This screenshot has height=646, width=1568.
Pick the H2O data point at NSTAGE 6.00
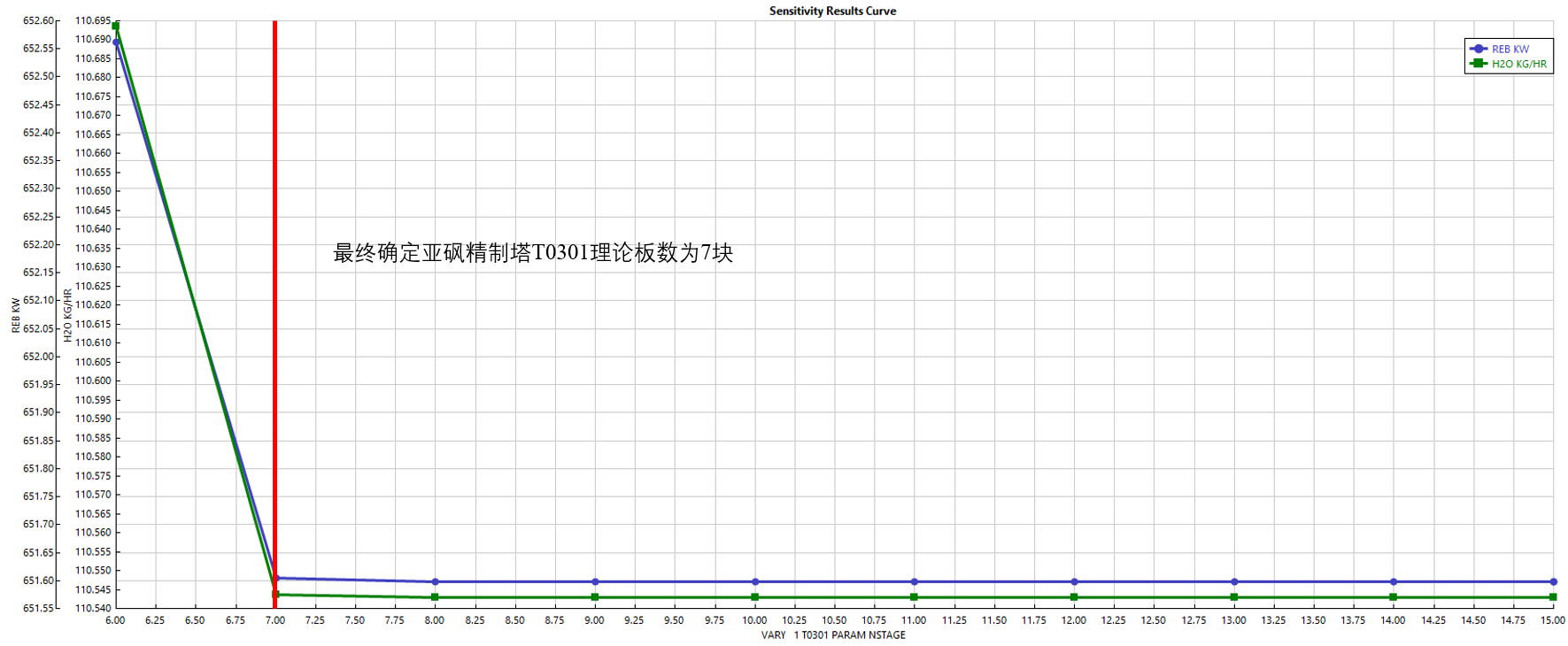pyautogui.click(x=116, y=26)
